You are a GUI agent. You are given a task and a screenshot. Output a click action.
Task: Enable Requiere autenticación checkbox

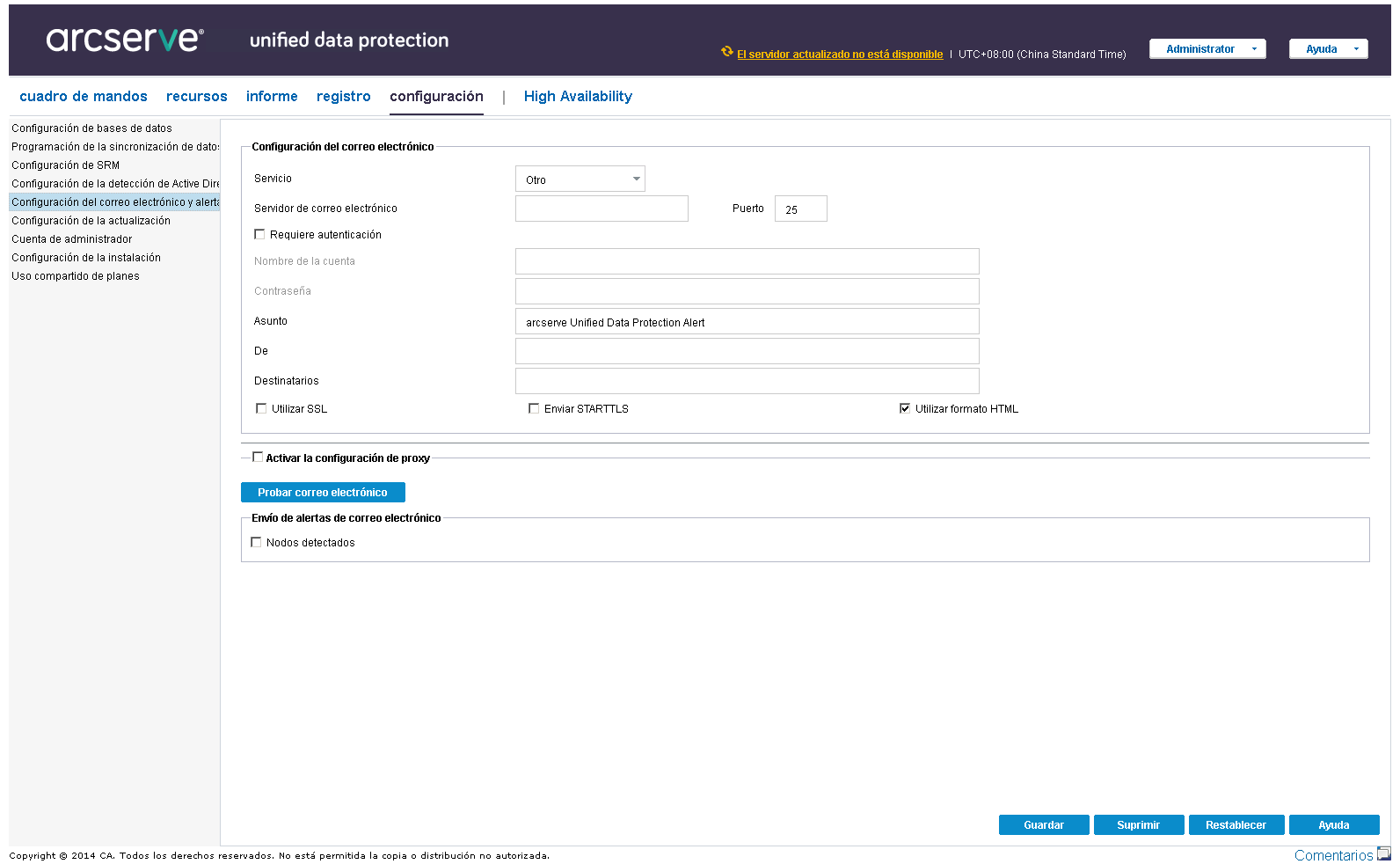pos(259,234)
